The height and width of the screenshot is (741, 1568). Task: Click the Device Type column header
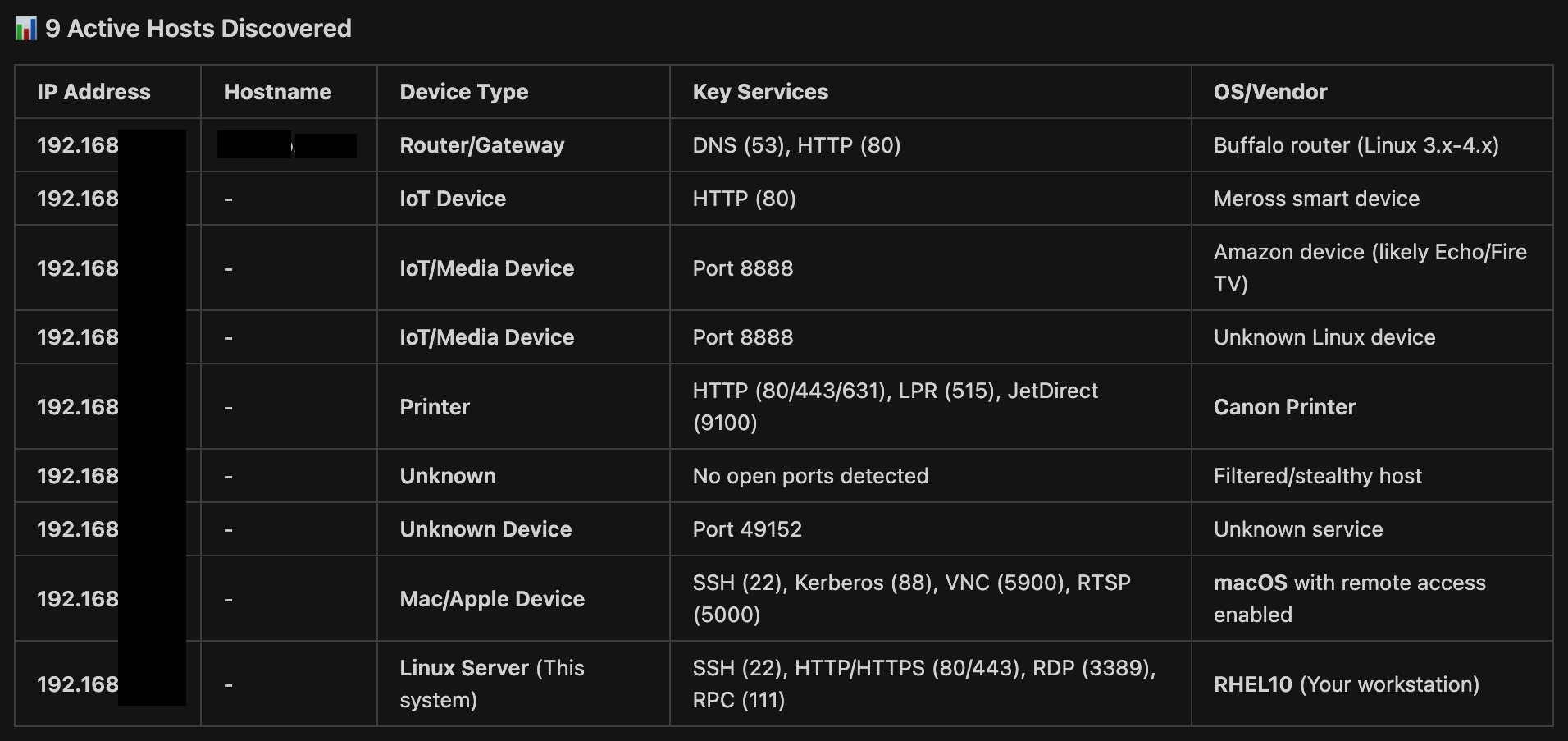pyautogui.click(x=463, y=92)
